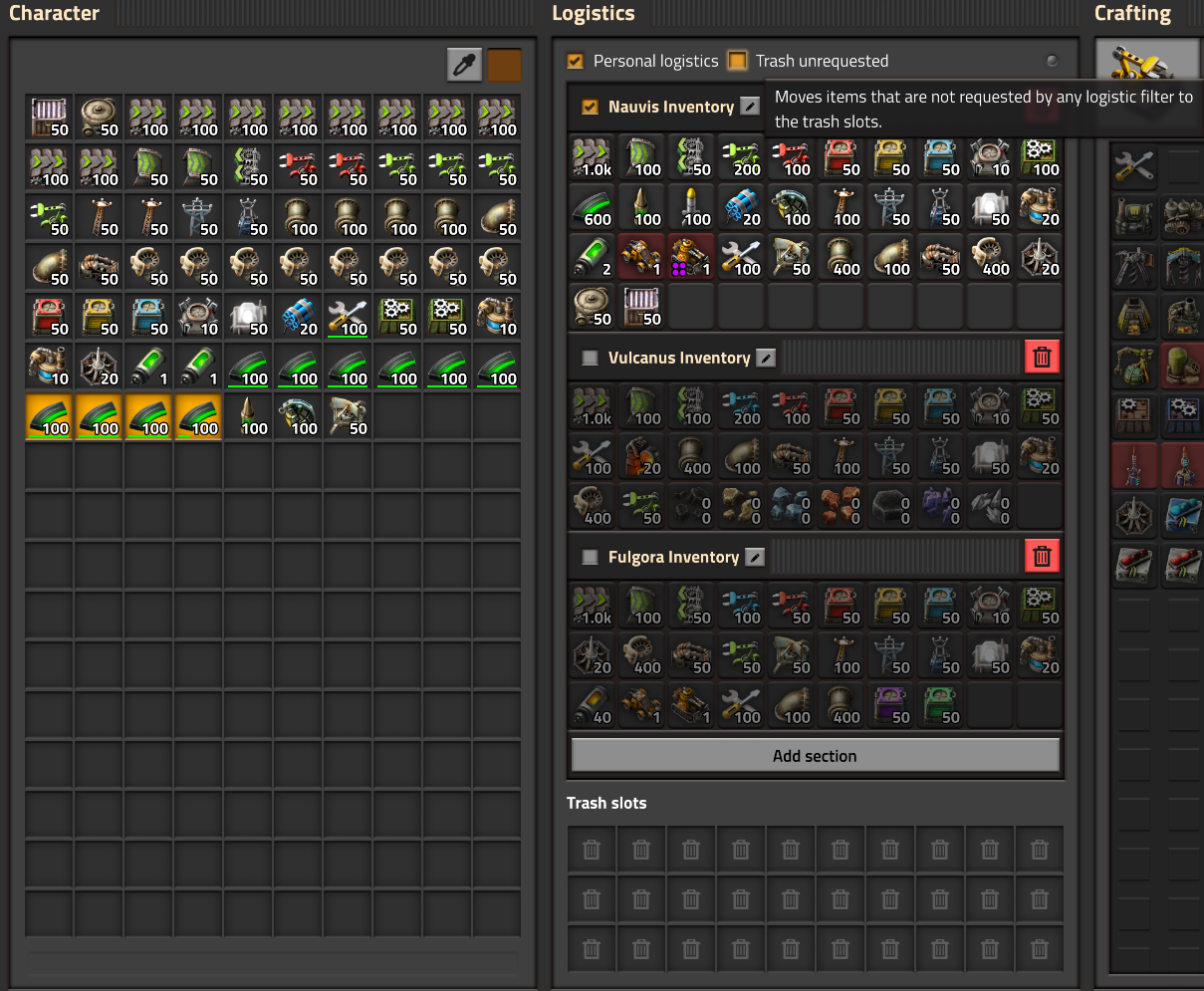Pick the yellow storage chest in character inventory
The image size is (1204, 991).
[x=99, y=318]
